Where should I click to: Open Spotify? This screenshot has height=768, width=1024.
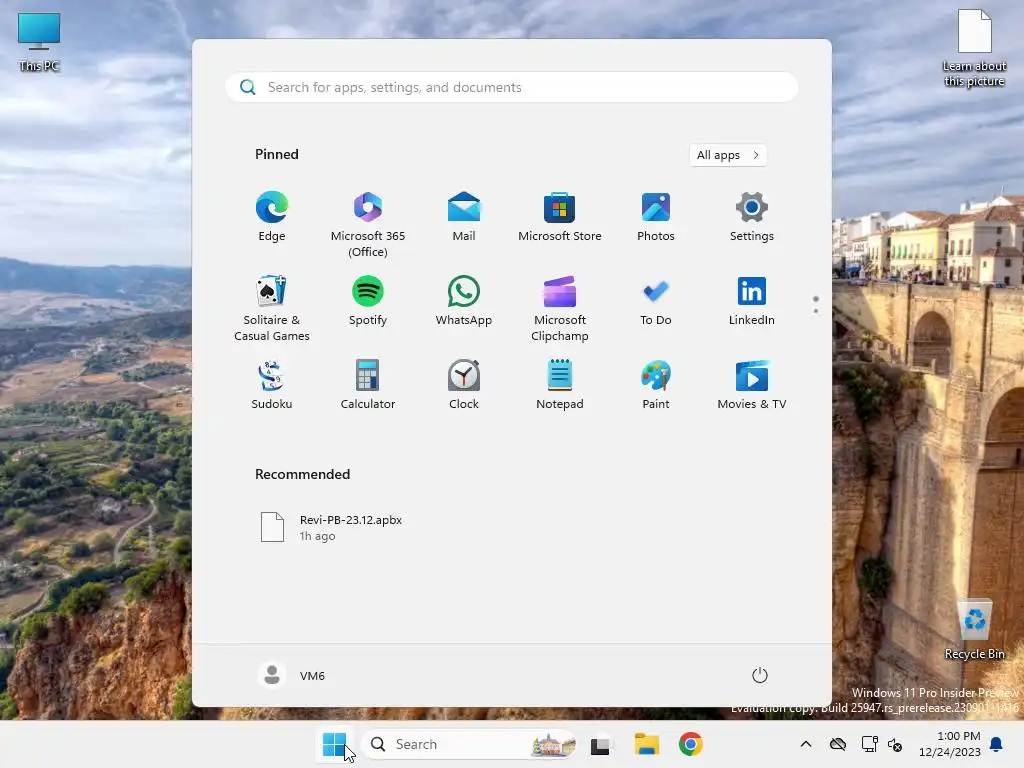(x=368, y=300)
